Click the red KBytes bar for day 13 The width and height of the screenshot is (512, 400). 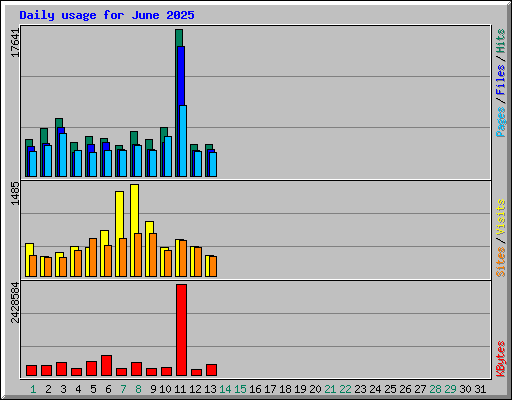click(x=211, y=370)
